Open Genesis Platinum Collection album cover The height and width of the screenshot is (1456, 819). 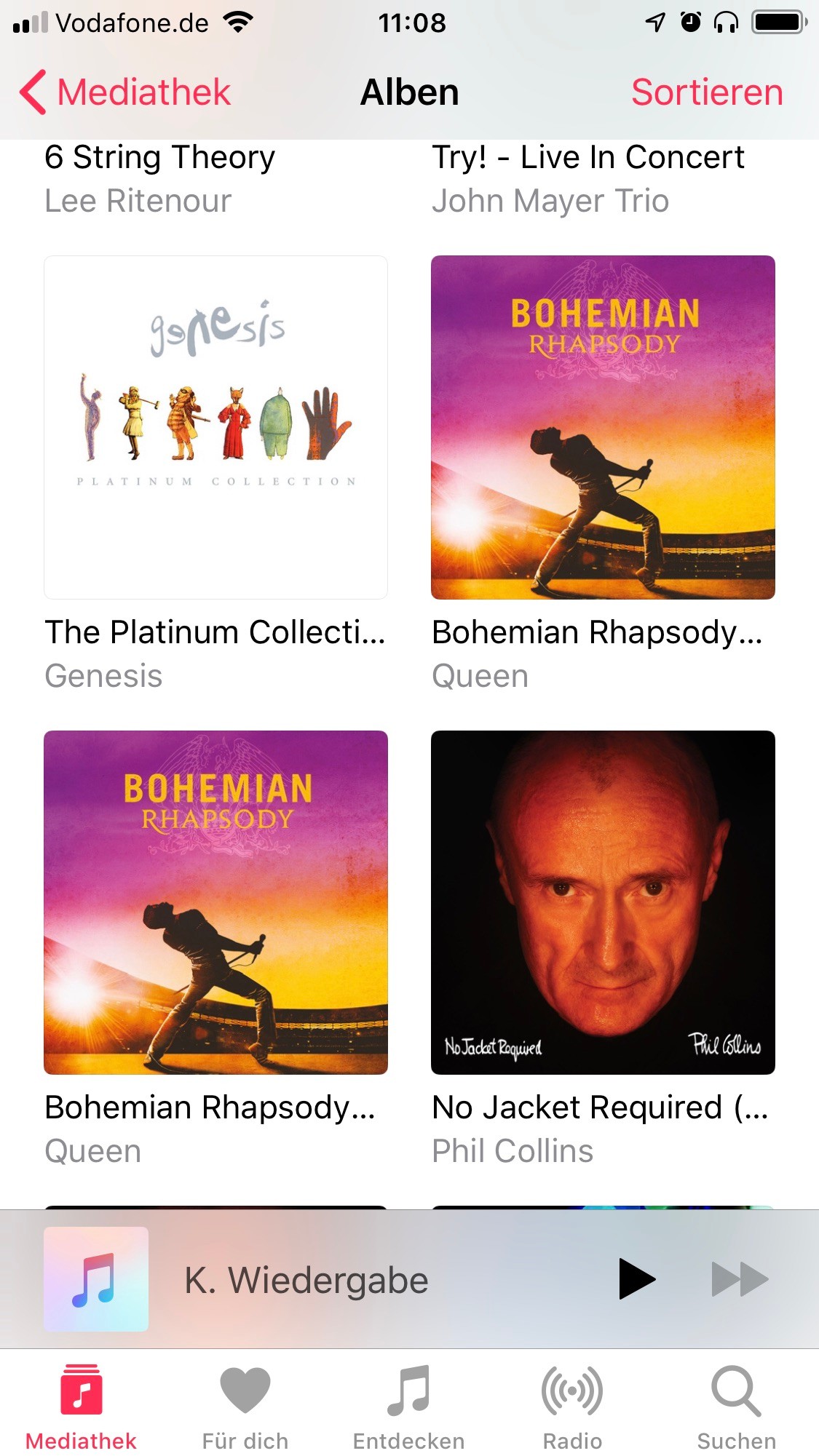point(215,427)
